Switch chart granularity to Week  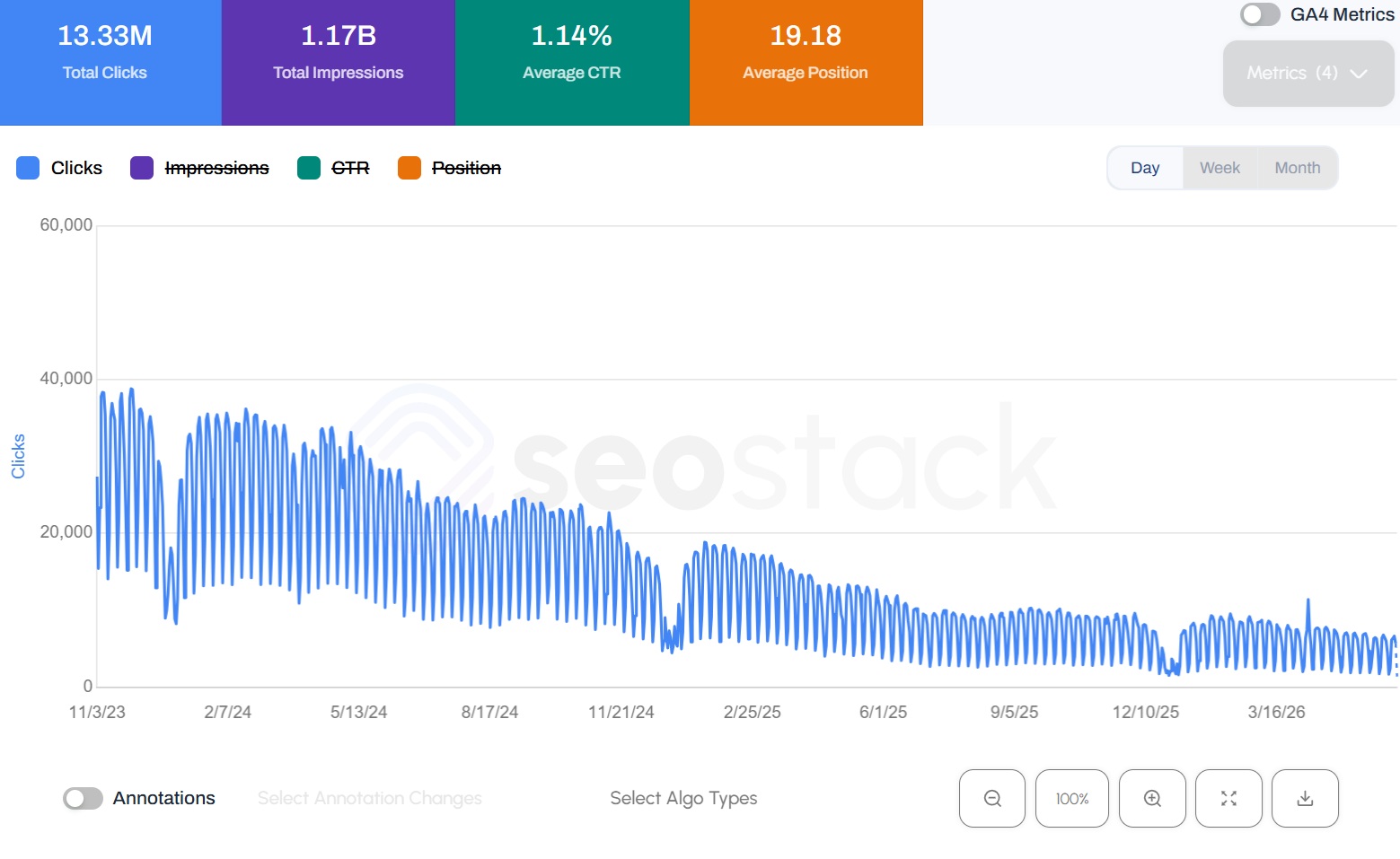pyautogui.click(x=1219, y=168)
